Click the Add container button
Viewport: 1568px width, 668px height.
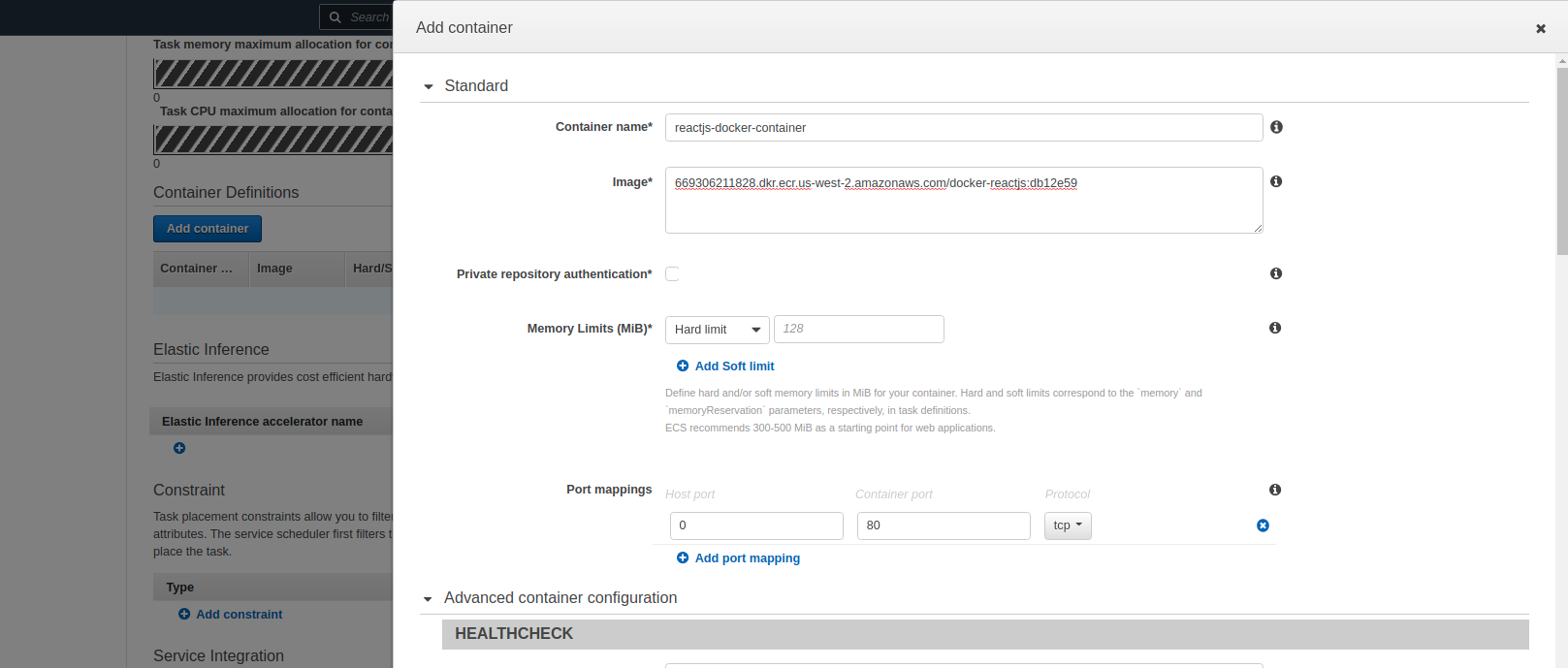(x=208, y=229)
